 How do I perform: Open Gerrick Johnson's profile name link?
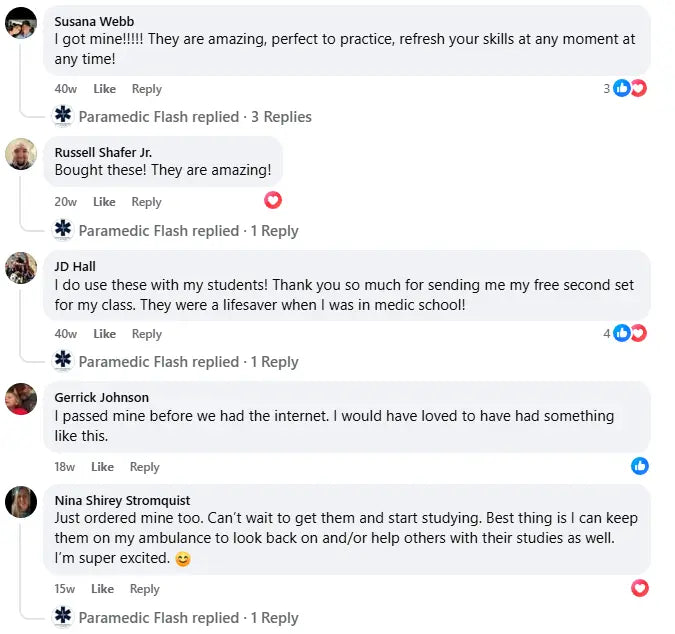pyautogui.click(x=101, y=397)
